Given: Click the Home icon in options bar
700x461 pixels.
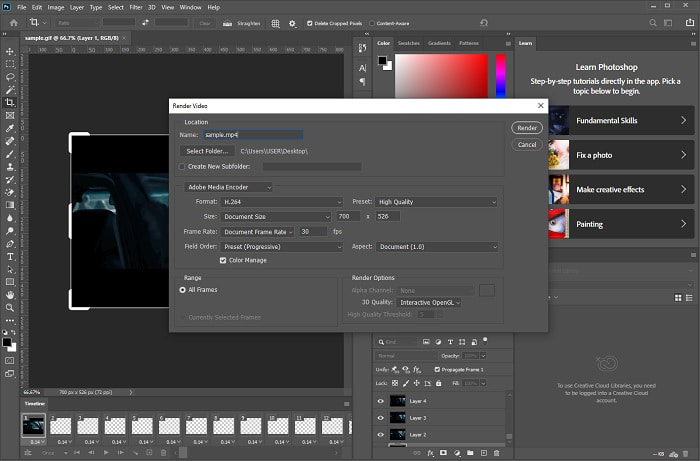Looking at the screenshot, I should pyautogui.click(x=14, y=23).
